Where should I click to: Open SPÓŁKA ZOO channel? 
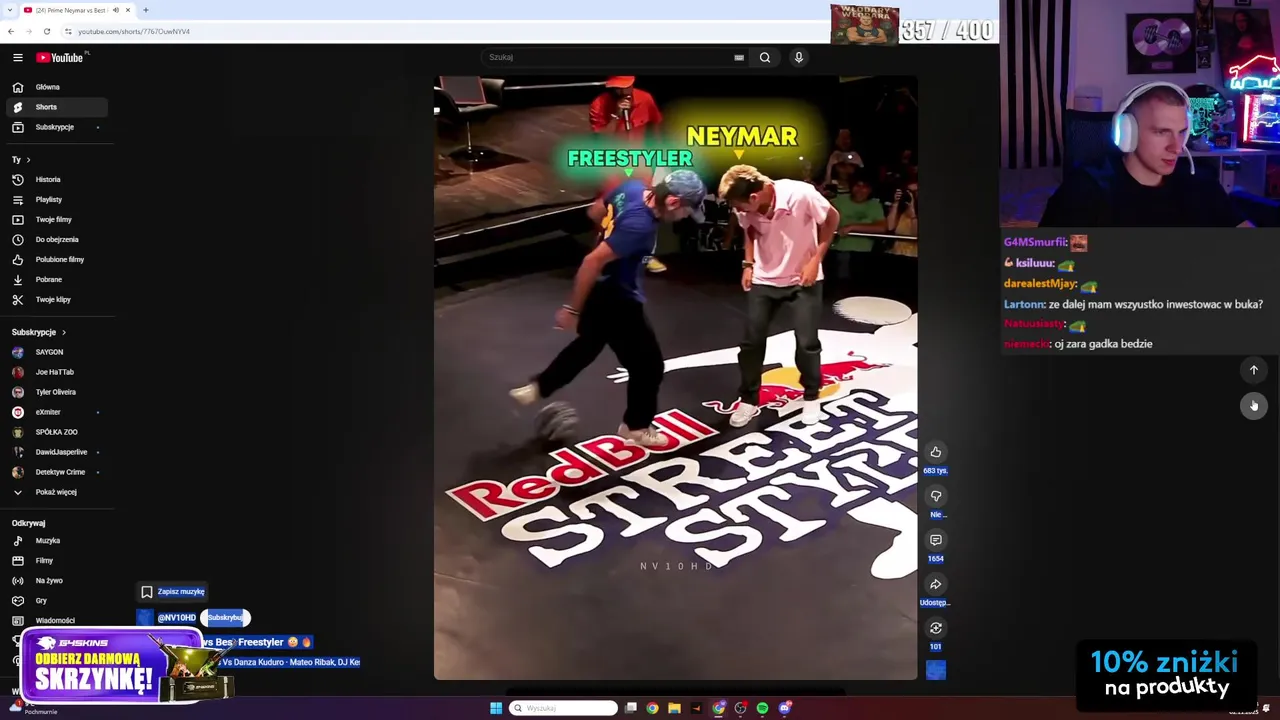(57, 432)
